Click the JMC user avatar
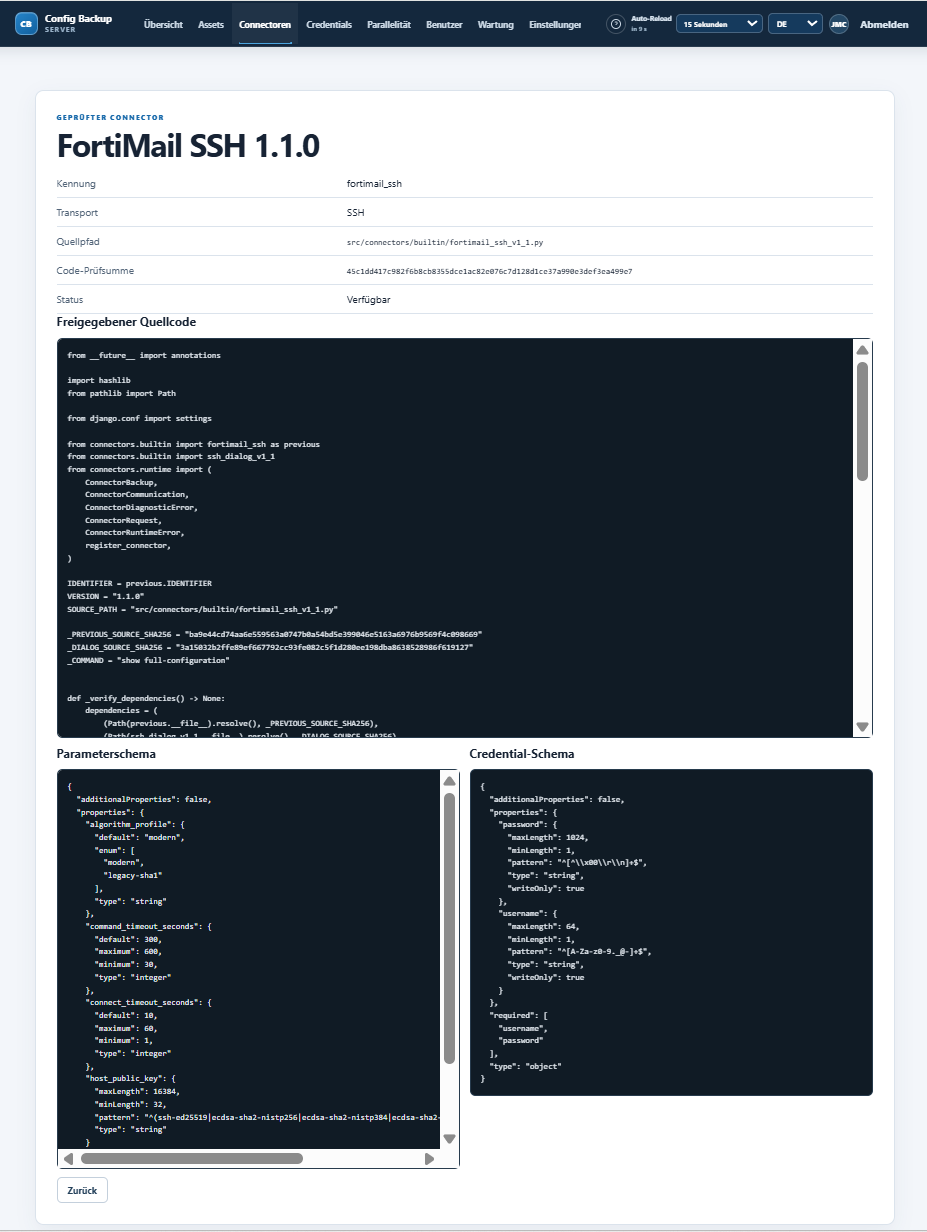927x1232 pixels. click(839, 24)
